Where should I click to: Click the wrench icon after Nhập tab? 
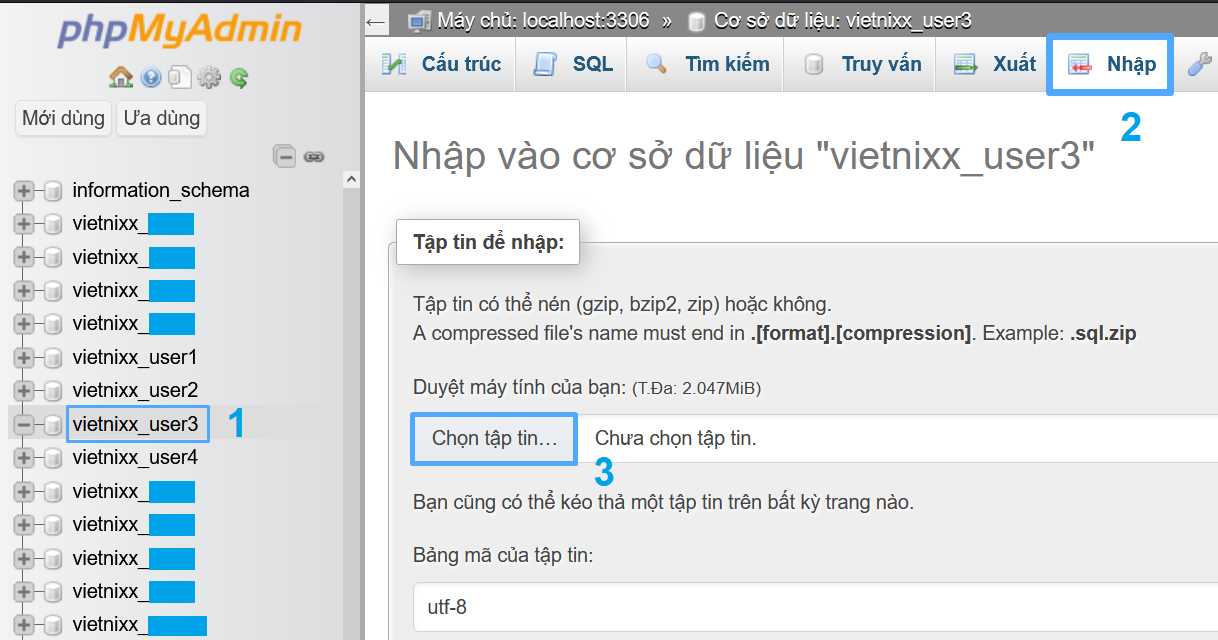[x=1198, y=65]
